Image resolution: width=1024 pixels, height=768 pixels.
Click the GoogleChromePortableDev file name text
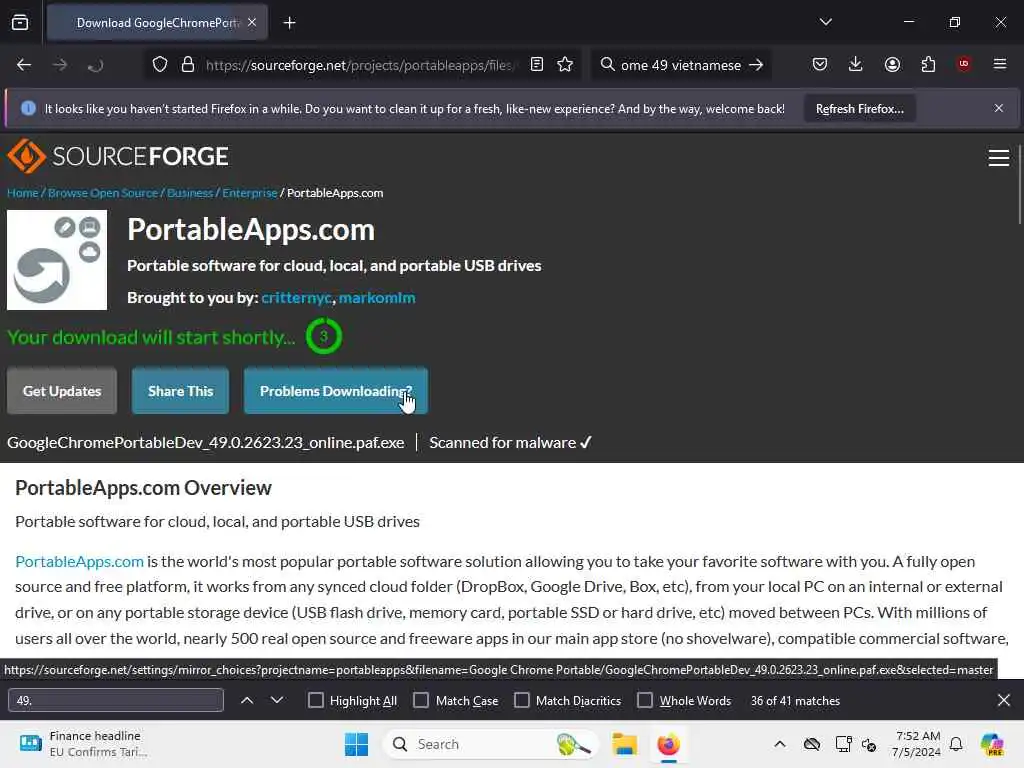pyautogui.click(x=206, y=443)
